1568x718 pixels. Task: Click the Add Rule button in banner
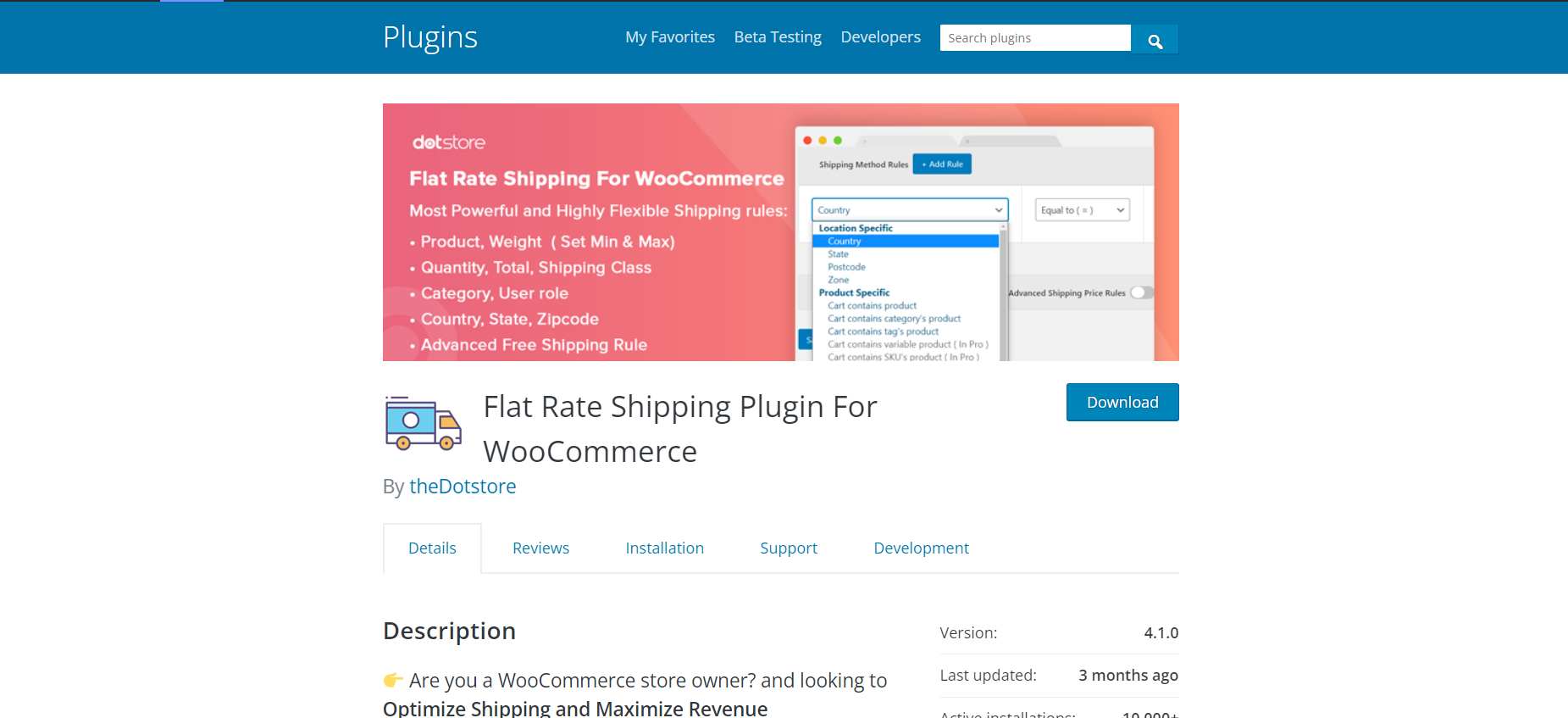[x=942, y=164]
